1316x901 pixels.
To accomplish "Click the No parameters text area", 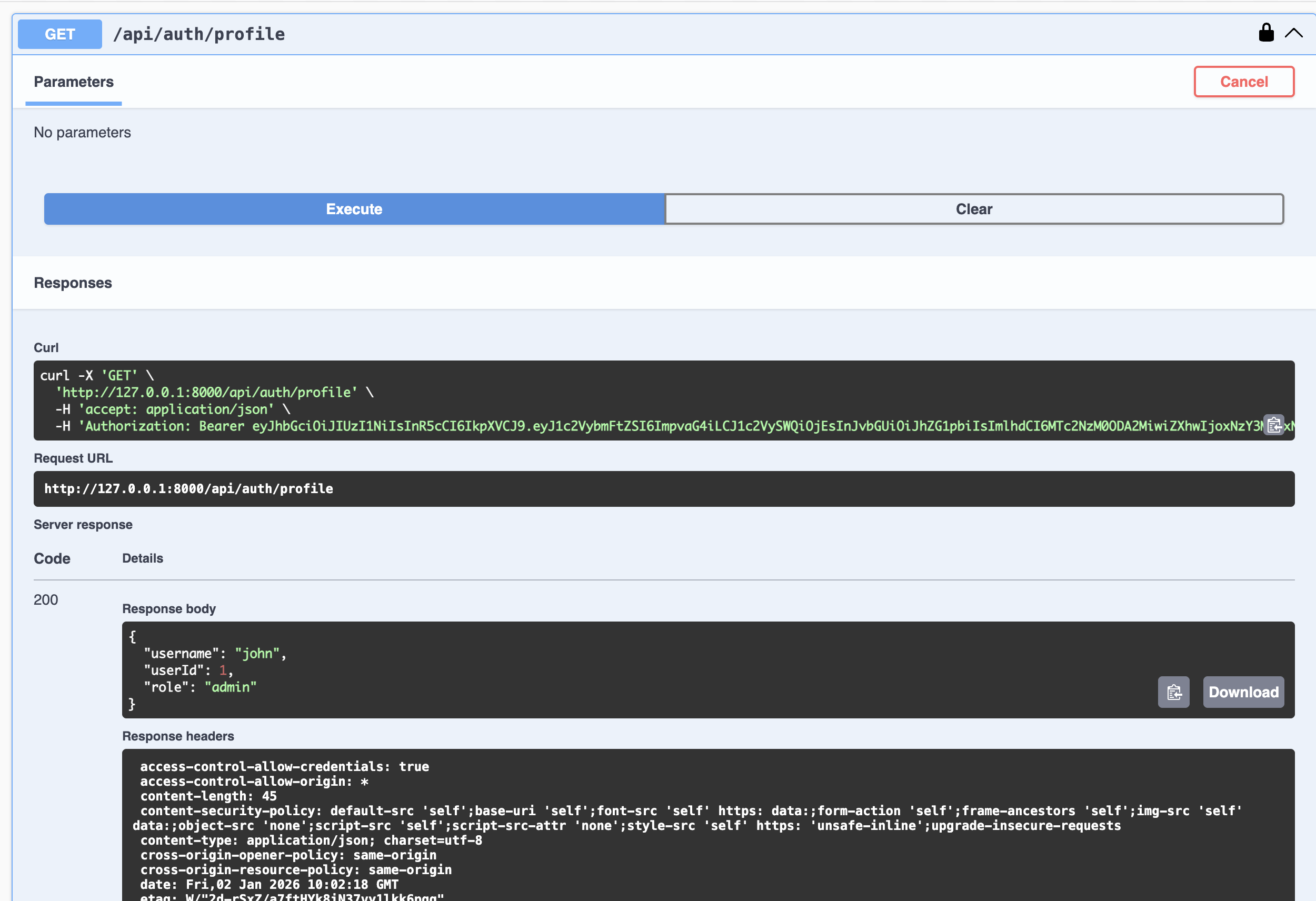I will 82,132.
